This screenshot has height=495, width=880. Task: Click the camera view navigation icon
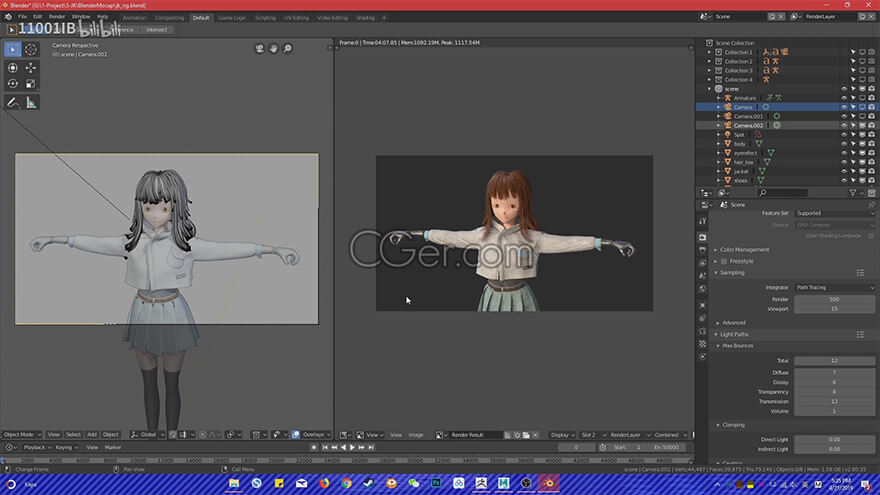259,49
